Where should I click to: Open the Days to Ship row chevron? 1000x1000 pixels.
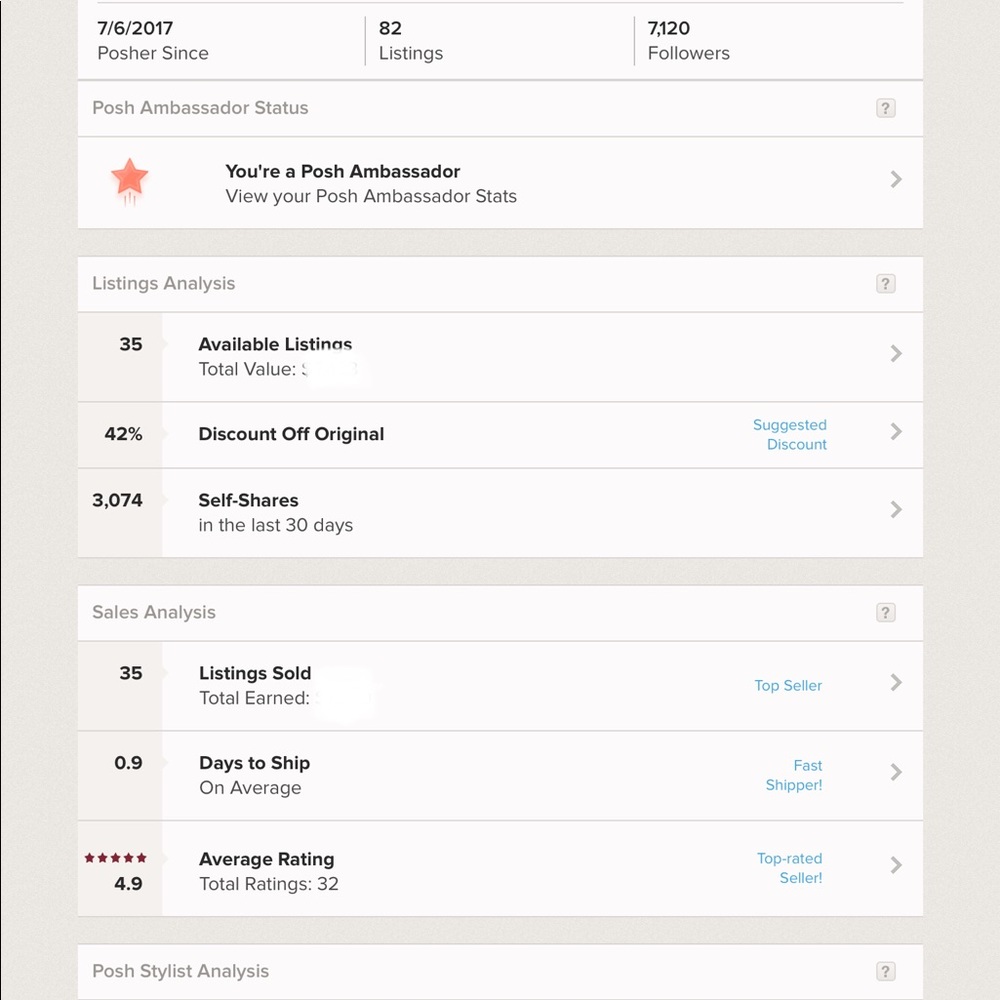pyautogui.click(x=896, y=772)
